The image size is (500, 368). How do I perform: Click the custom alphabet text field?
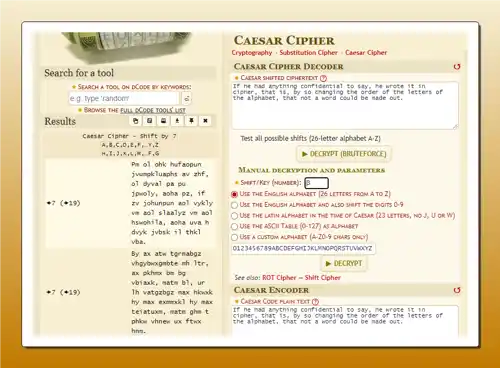tap(303, 248)
